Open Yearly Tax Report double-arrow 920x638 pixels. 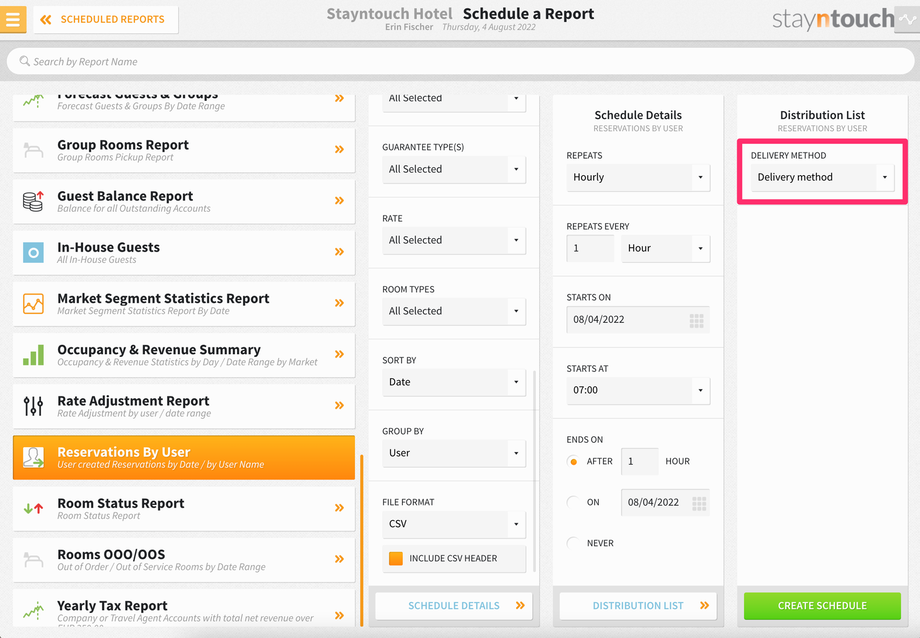tap(339, 615)
